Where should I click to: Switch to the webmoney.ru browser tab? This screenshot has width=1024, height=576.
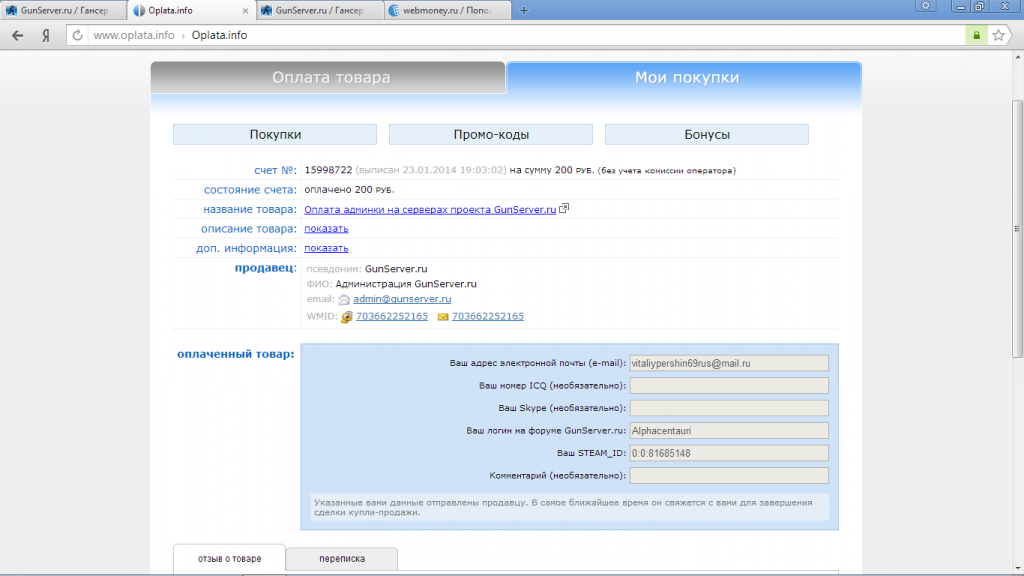pos(445,10)
